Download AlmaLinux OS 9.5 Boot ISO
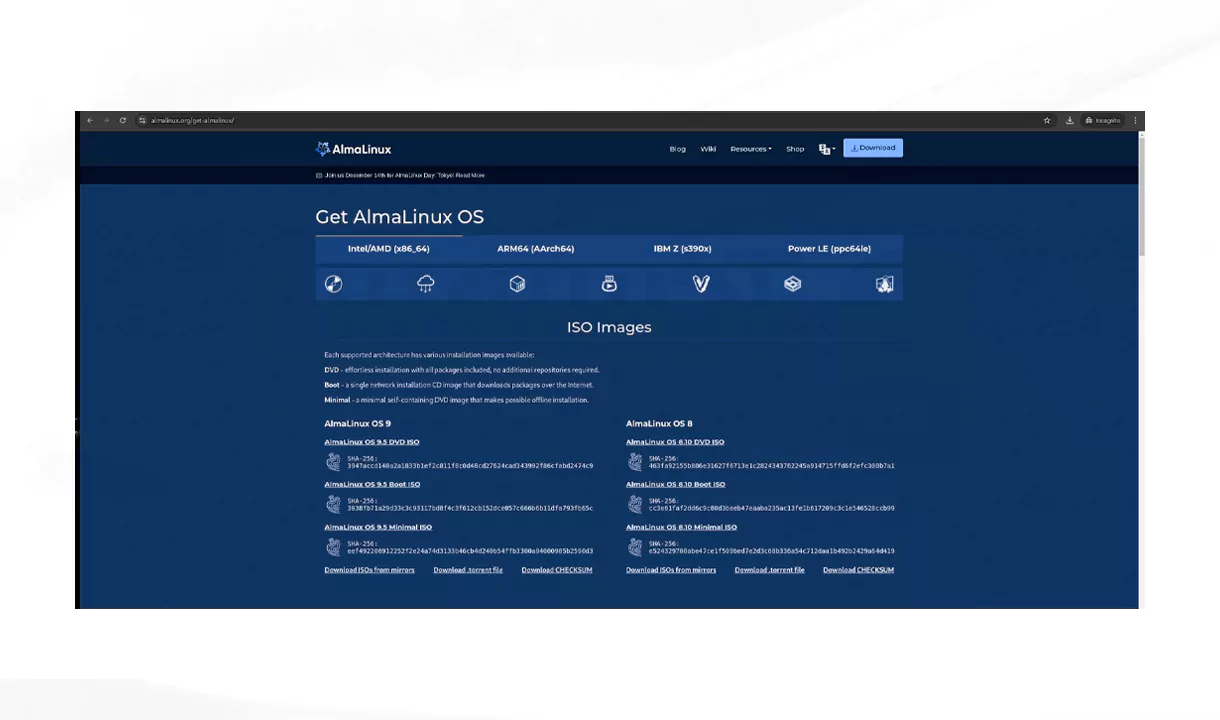The height and width of the screenshot is (720, 1220). [x=372, y=485]
